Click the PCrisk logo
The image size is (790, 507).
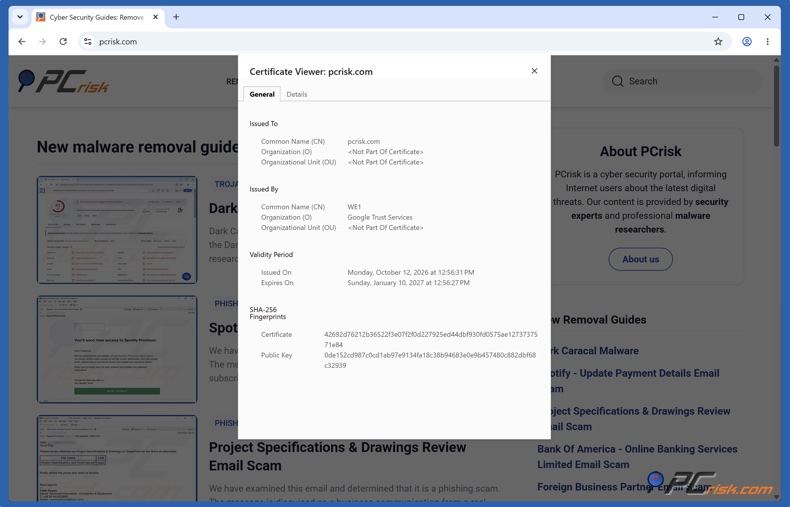pos(63,81)
